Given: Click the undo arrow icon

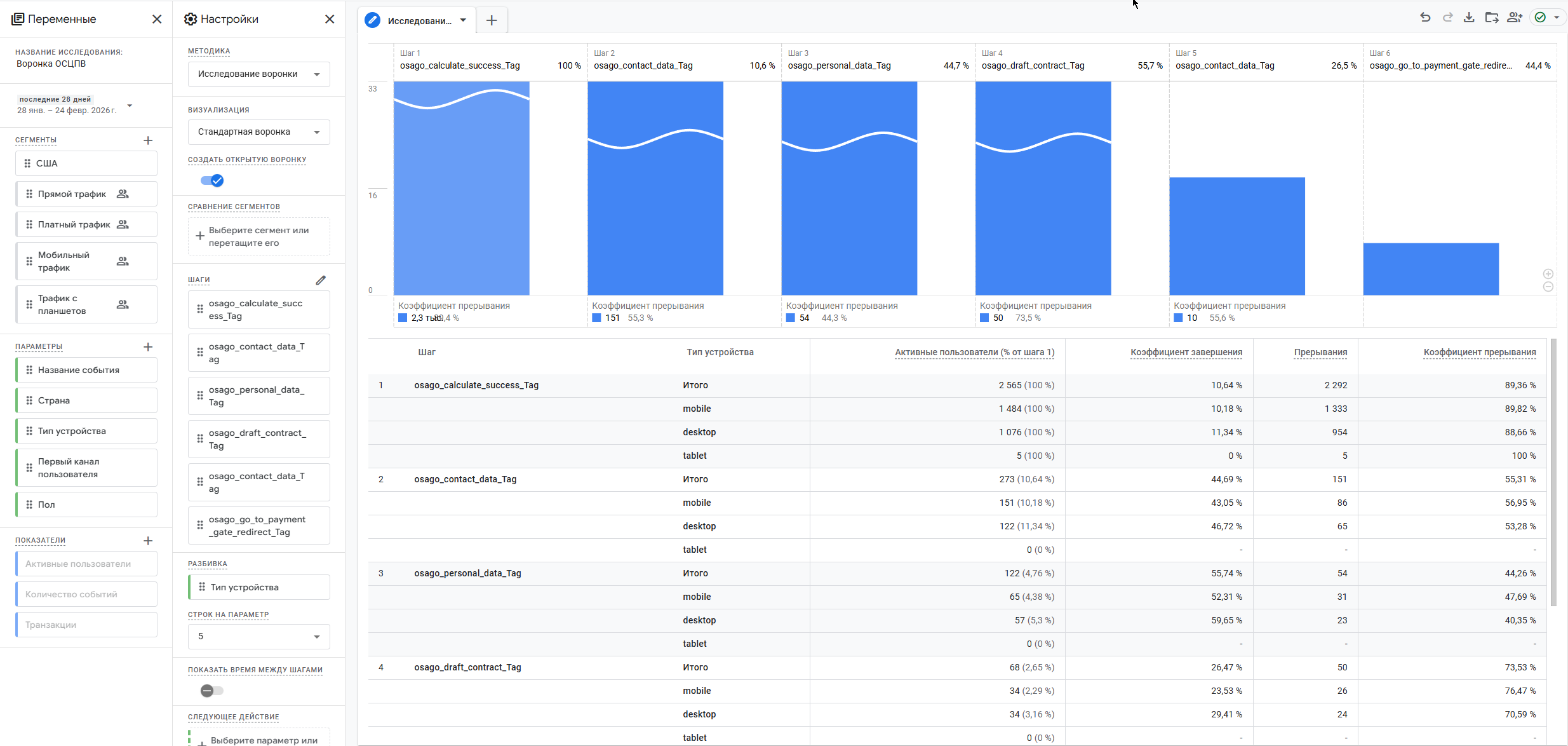Looking at the screenshot, I should click(x=1425, y=18).
